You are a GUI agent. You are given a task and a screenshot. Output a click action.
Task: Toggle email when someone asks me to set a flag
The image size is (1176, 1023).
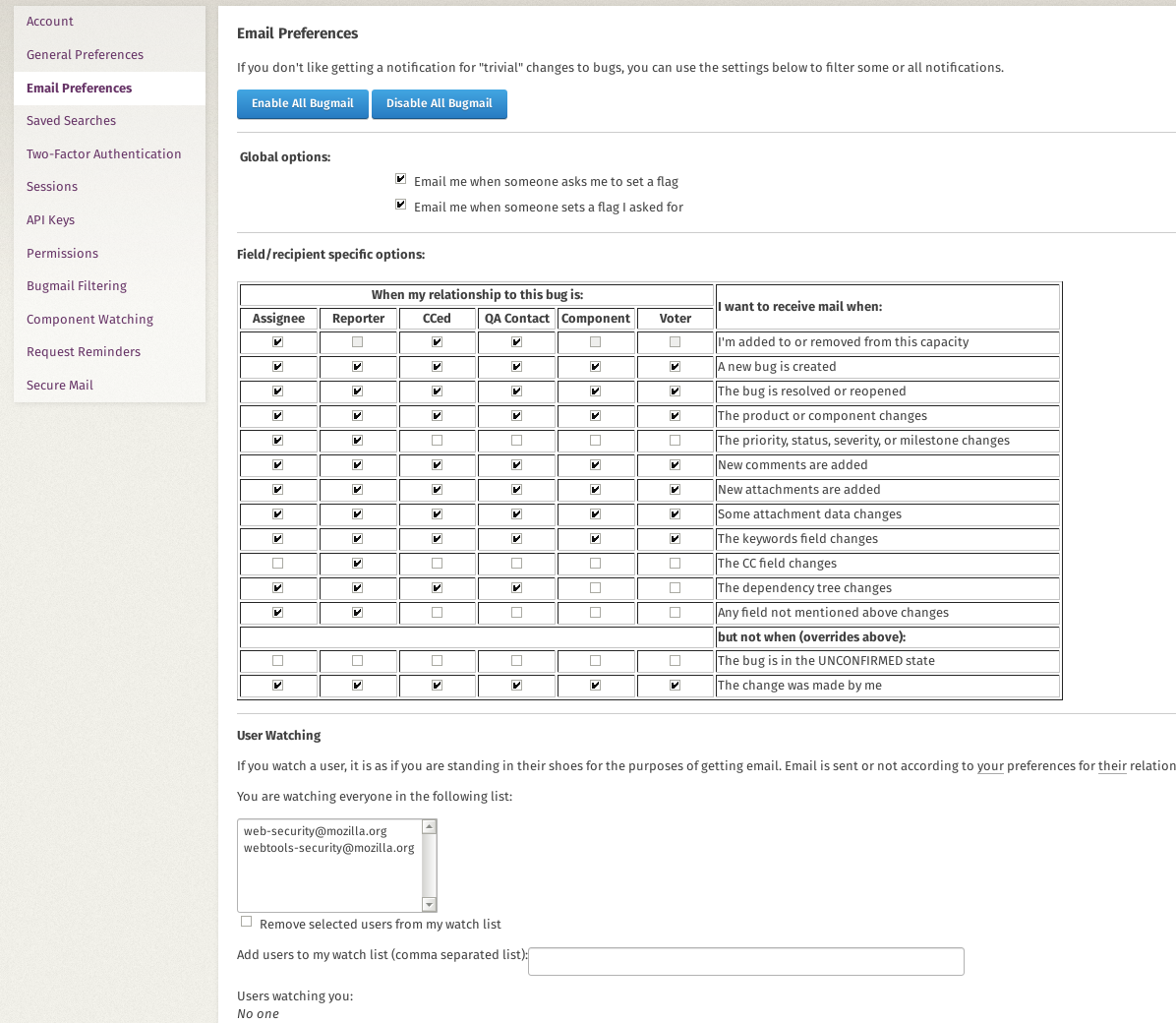(x=400, y=179)
